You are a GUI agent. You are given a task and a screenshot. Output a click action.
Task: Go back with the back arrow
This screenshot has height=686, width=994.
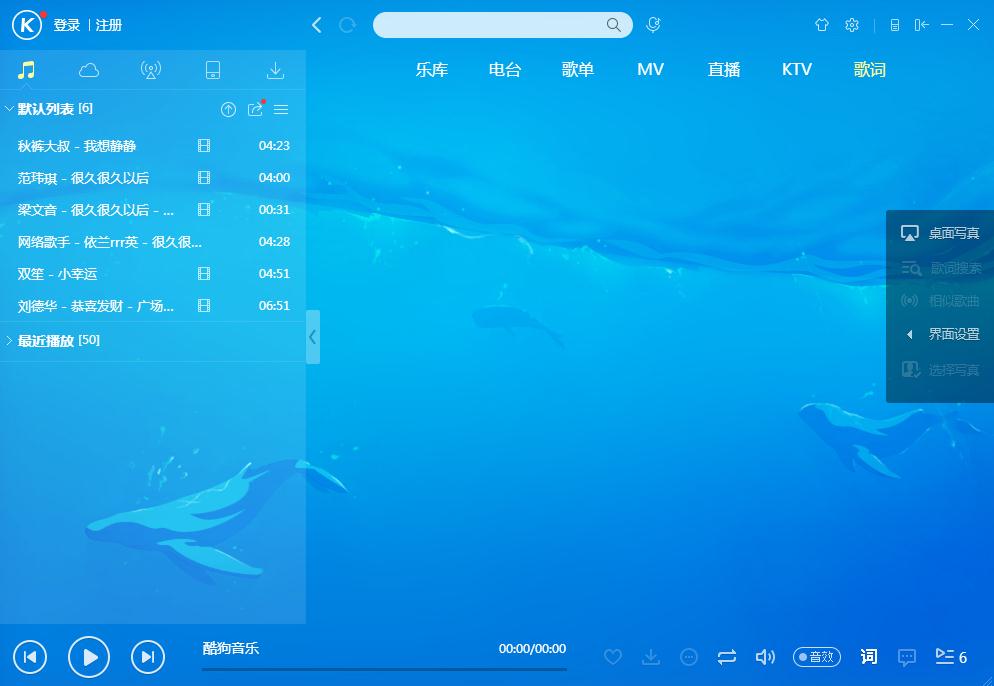pos(317,25)
